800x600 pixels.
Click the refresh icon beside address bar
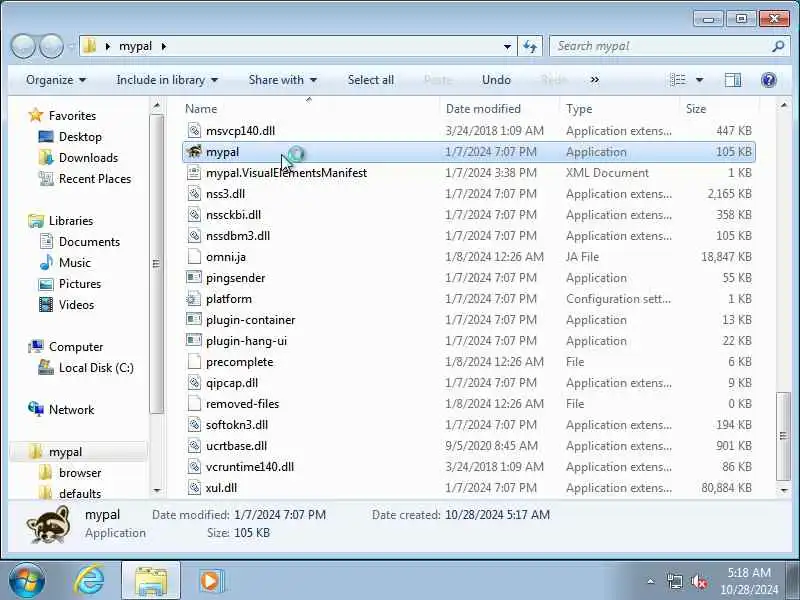click(x=530, y=46)
